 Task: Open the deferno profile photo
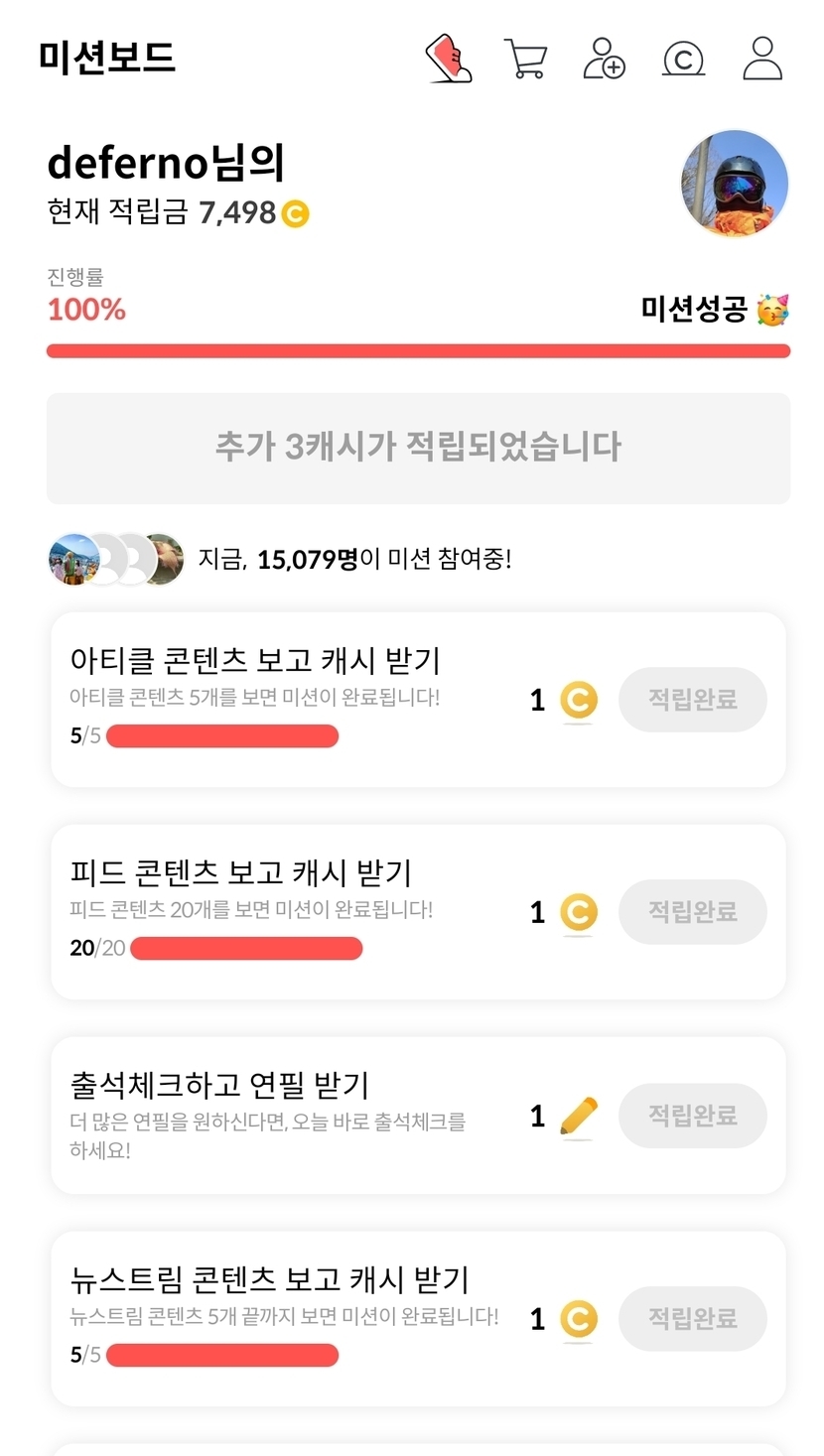(735, 184)
